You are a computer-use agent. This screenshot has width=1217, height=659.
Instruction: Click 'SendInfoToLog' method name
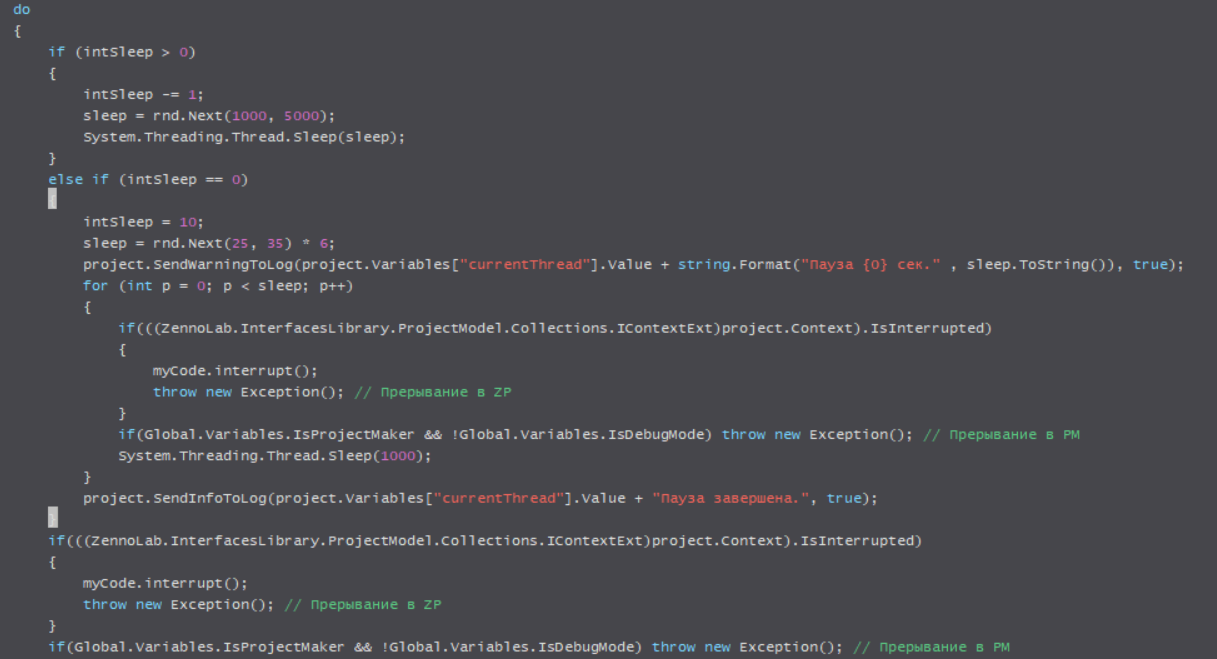[x=209, y=498]
